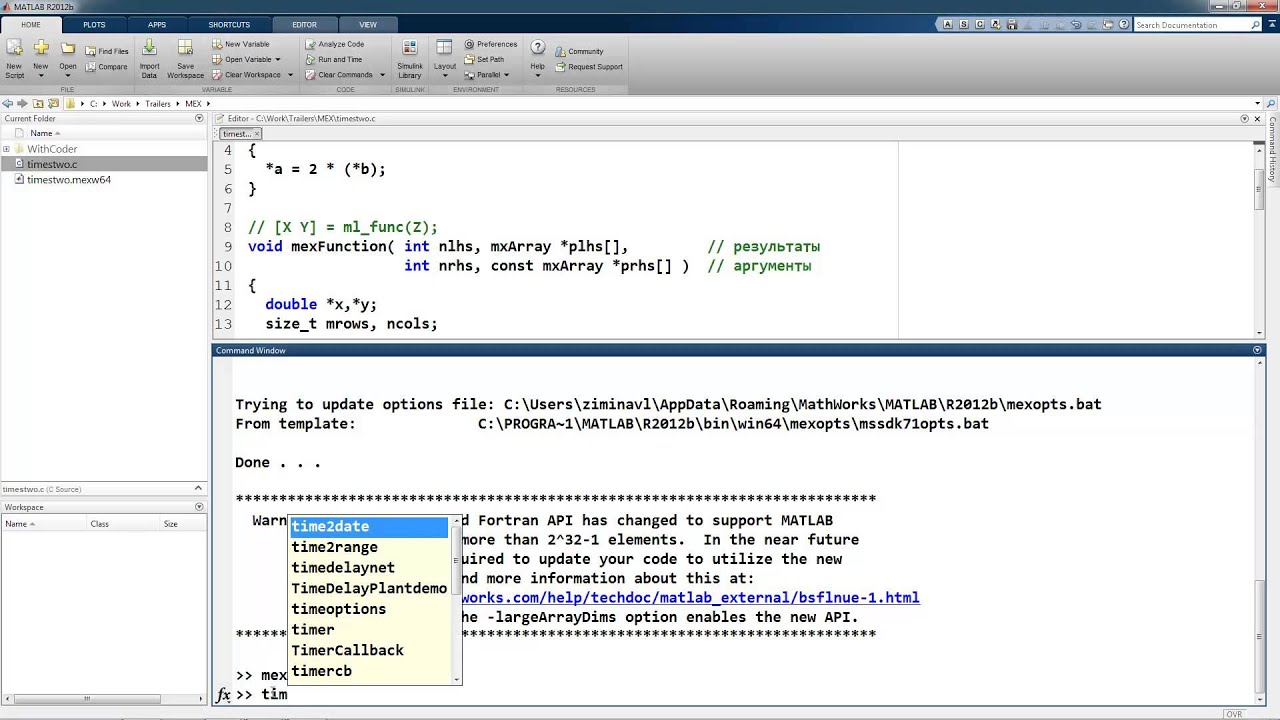
Task: Open Workspace panel actions menu
Action: (199, 507)
